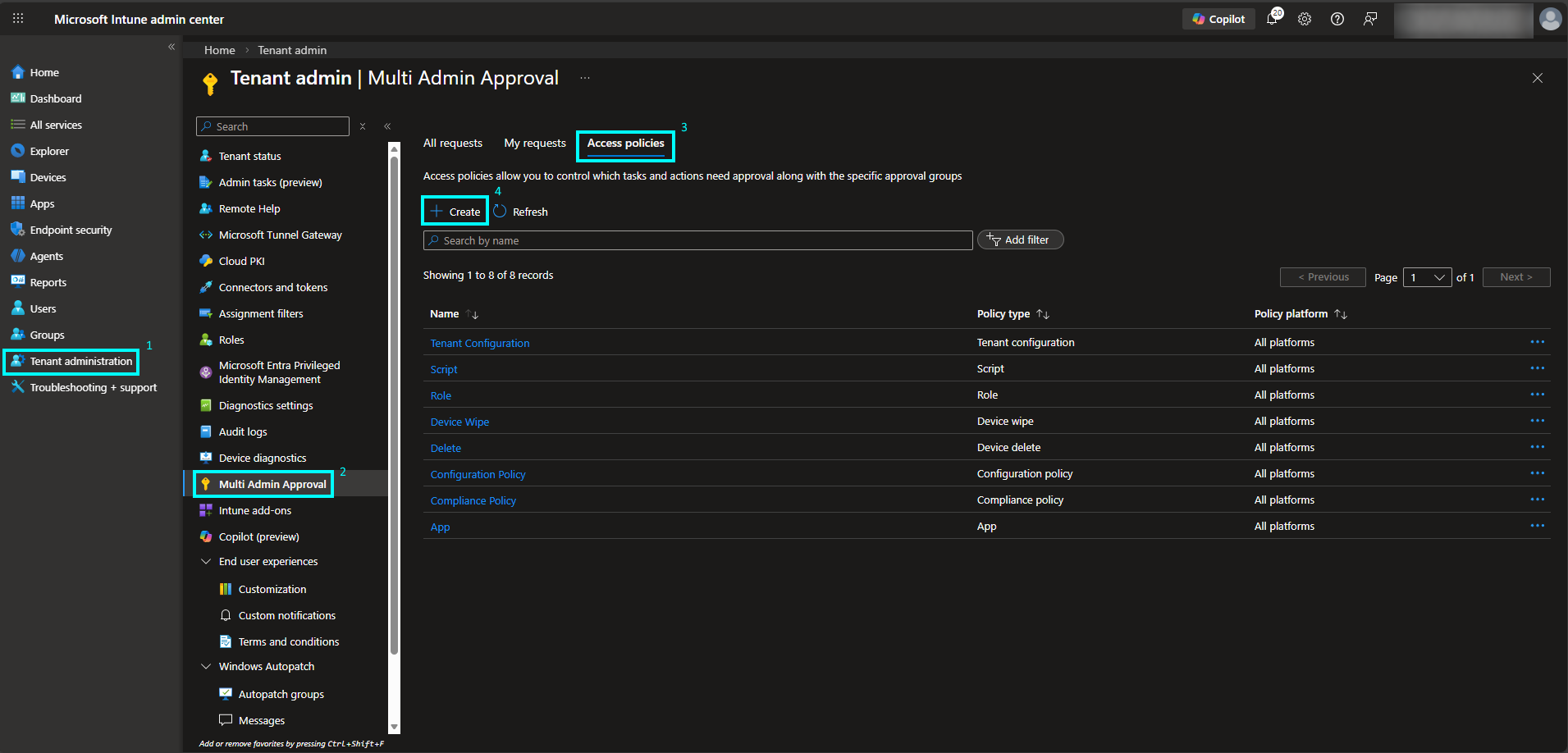Click the Groups icon in sidebar
Image resolution: width=1568 pixels, height=753 pixels.
pos(17,335)
